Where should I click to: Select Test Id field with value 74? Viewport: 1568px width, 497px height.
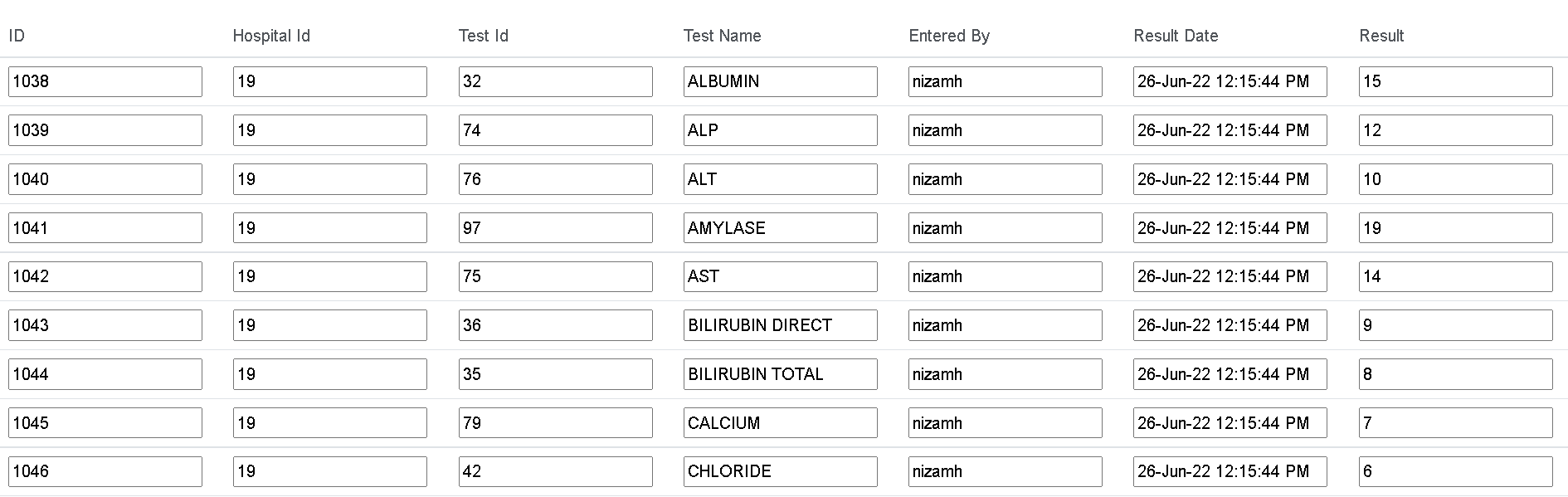[x=555, y=130]
